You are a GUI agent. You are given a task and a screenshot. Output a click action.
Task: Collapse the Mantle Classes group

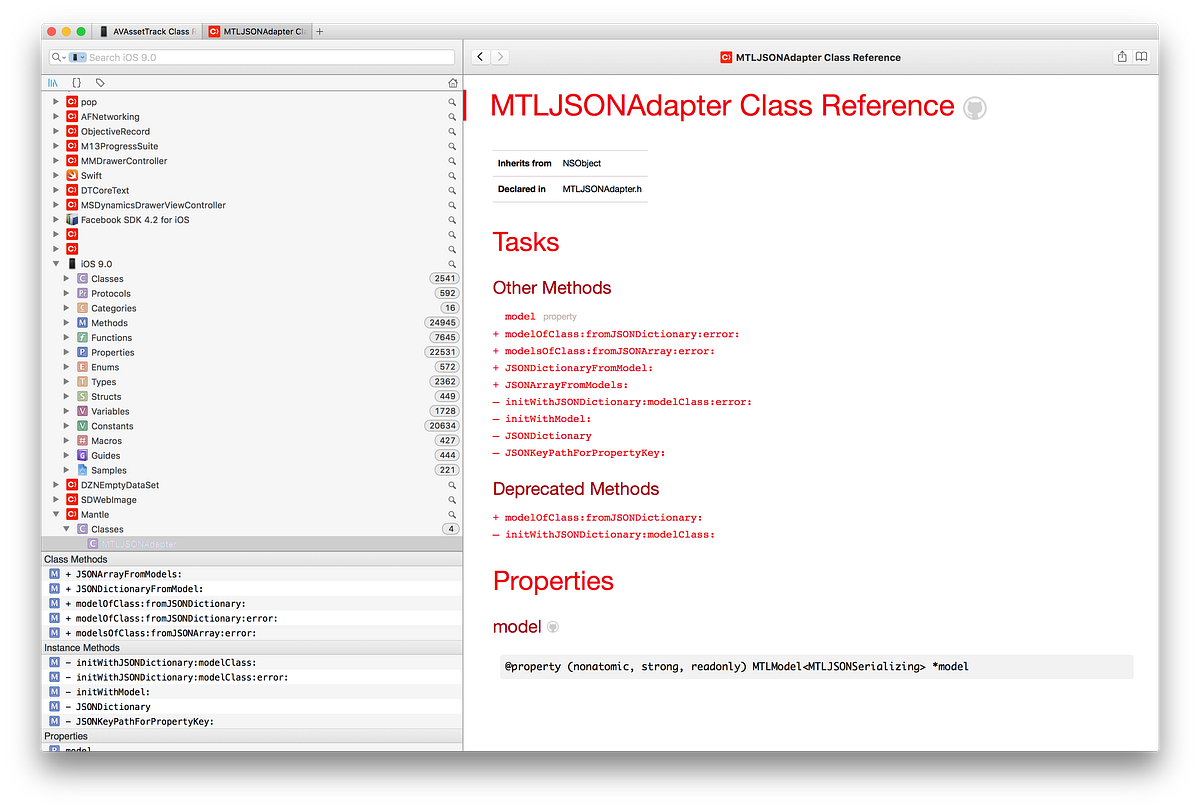pos(67,529)
